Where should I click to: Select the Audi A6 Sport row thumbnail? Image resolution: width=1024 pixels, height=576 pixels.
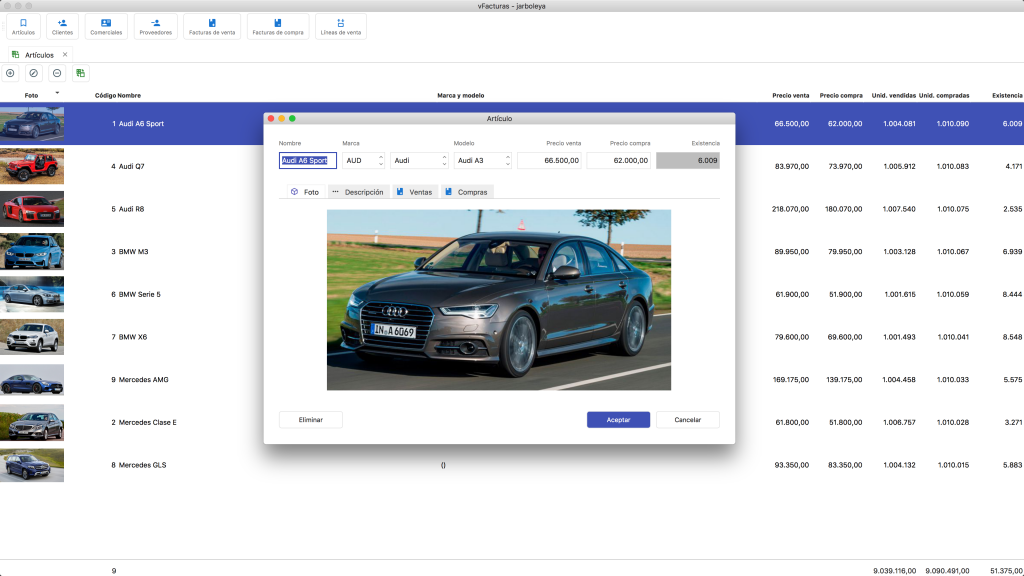click(32, 123)
